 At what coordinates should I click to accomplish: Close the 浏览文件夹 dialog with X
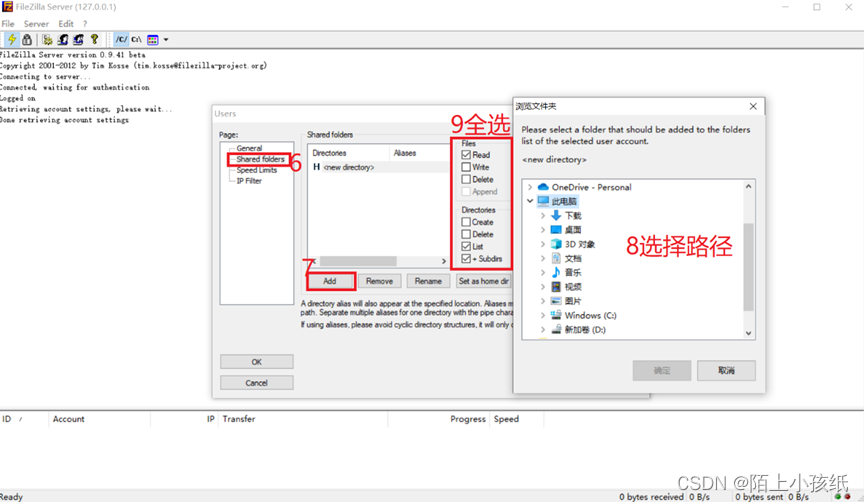click(x=753, y=106)
